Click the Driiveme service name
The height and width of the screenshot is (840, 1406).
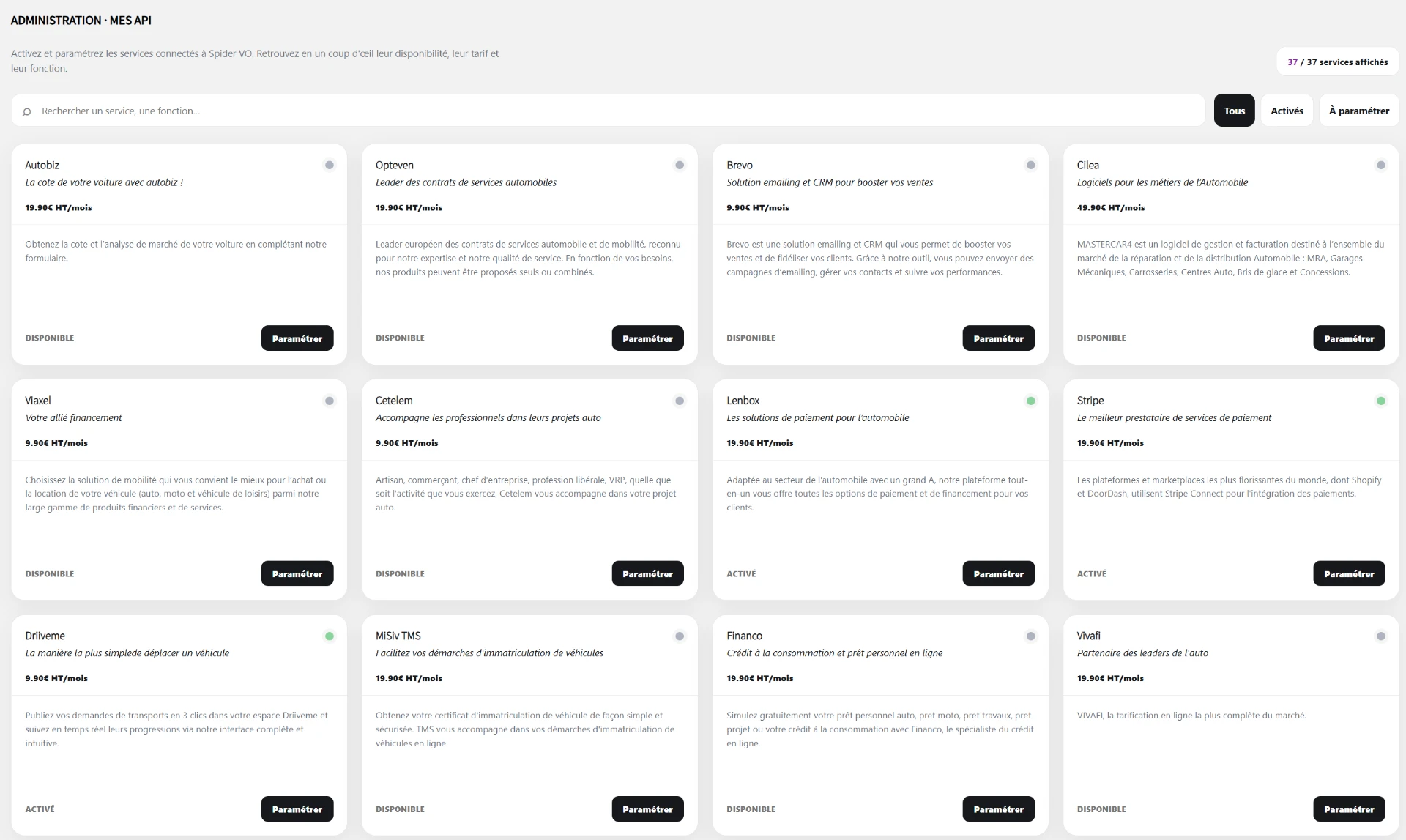(x=45, y=636)
